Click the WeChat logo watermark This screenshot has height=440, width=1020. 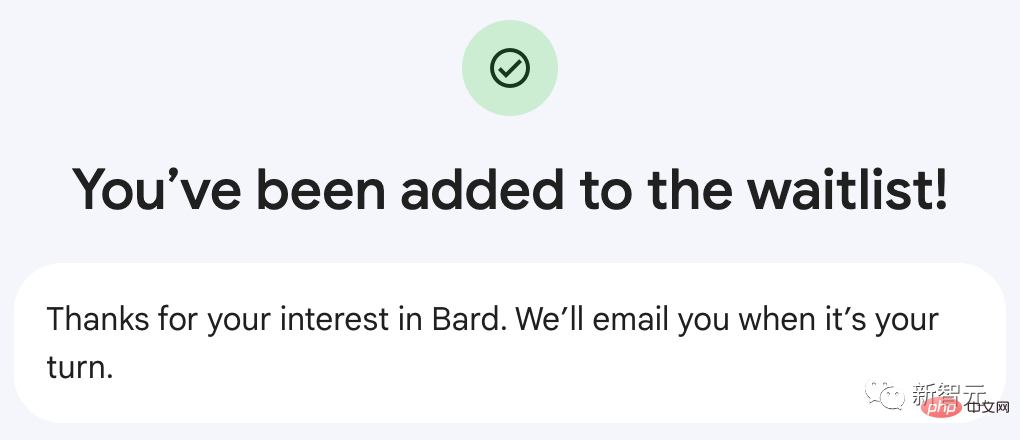(885, 394)
